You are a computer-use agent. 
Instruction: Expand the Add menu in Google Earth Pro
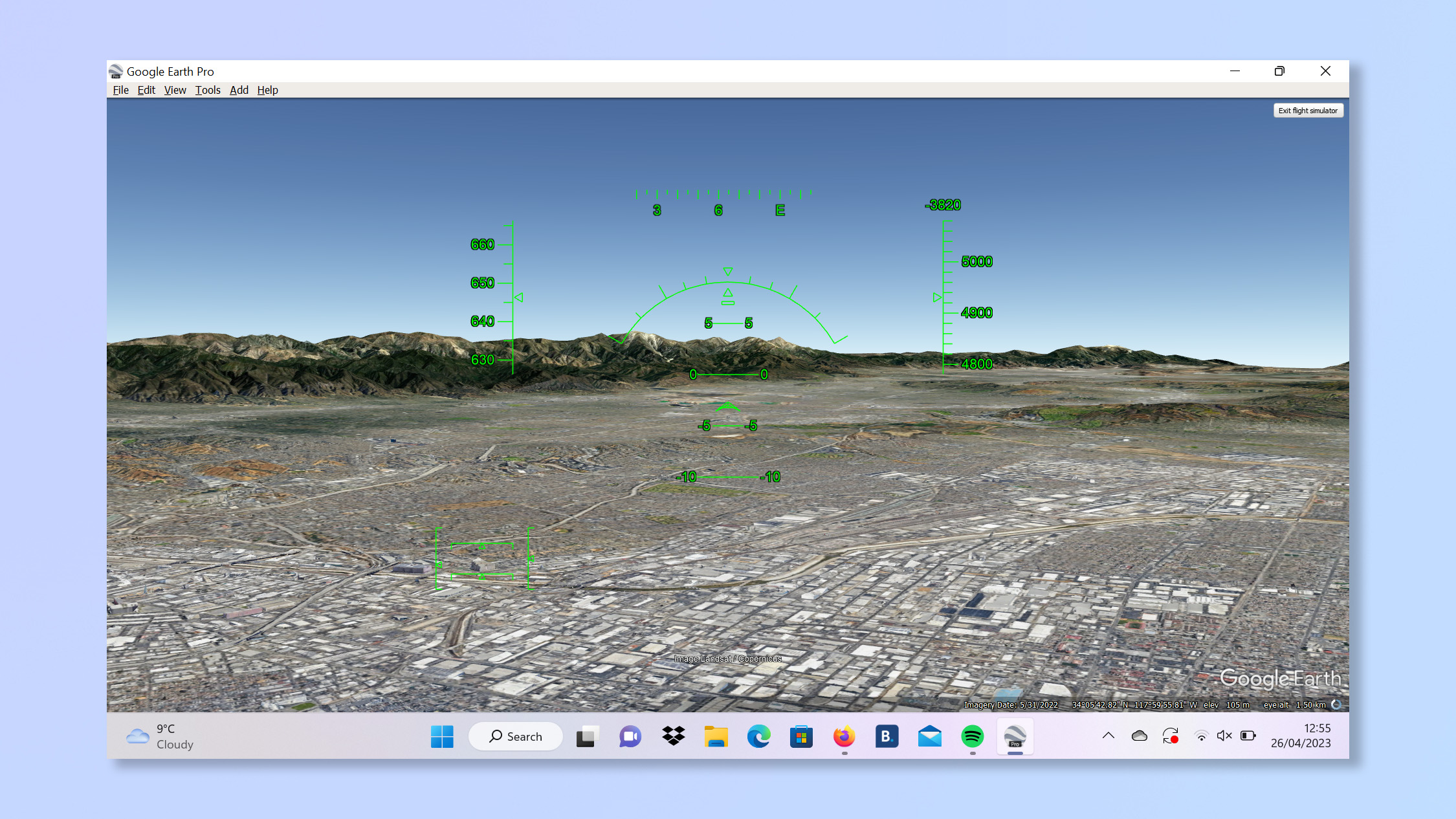238,90
